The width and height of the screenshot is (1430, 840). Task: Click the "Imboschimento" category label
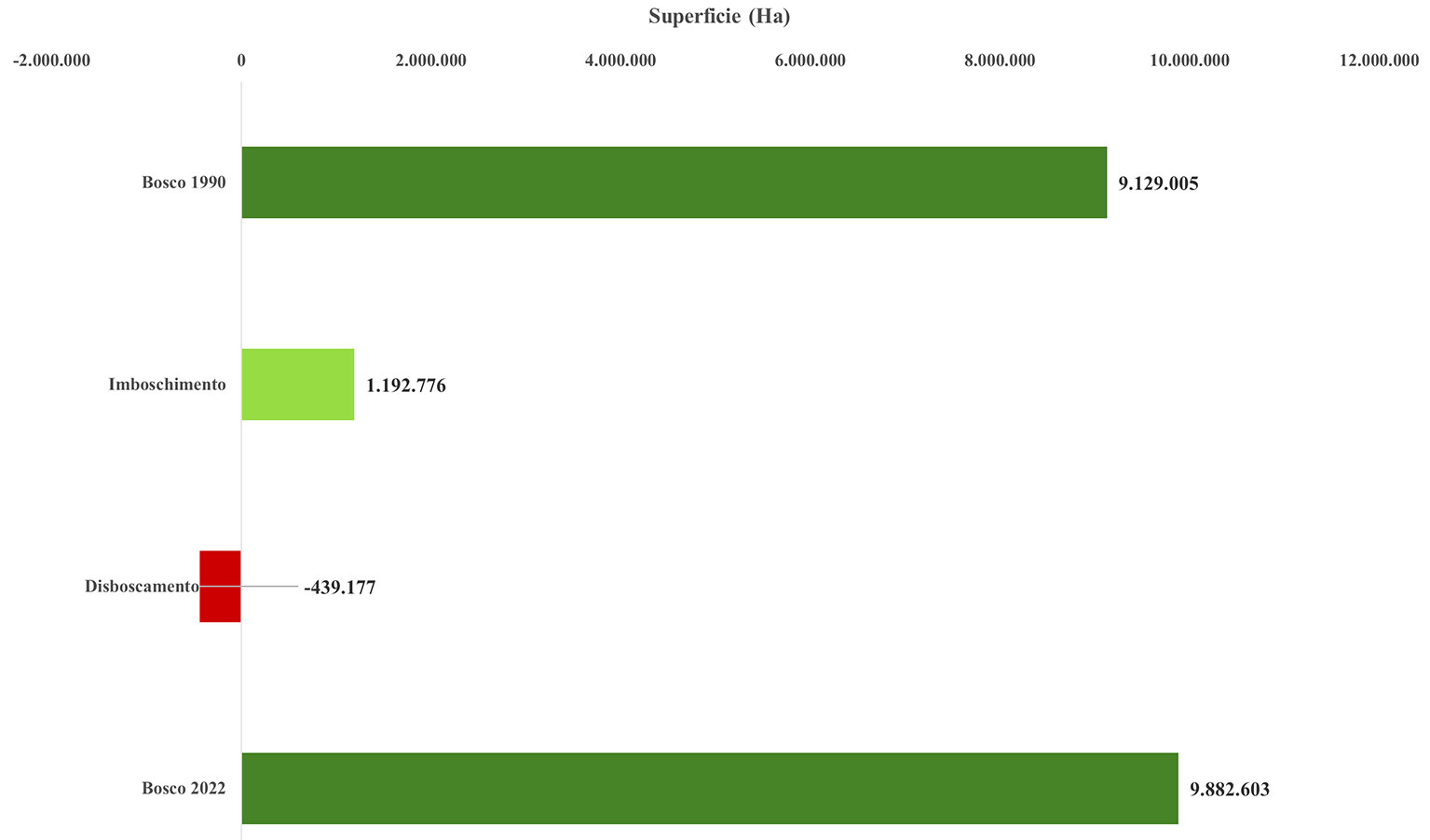[167, 385]
